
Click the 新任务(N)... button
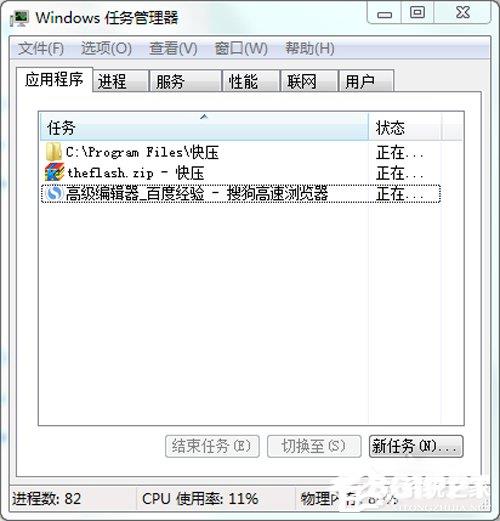tap(416, 446)
